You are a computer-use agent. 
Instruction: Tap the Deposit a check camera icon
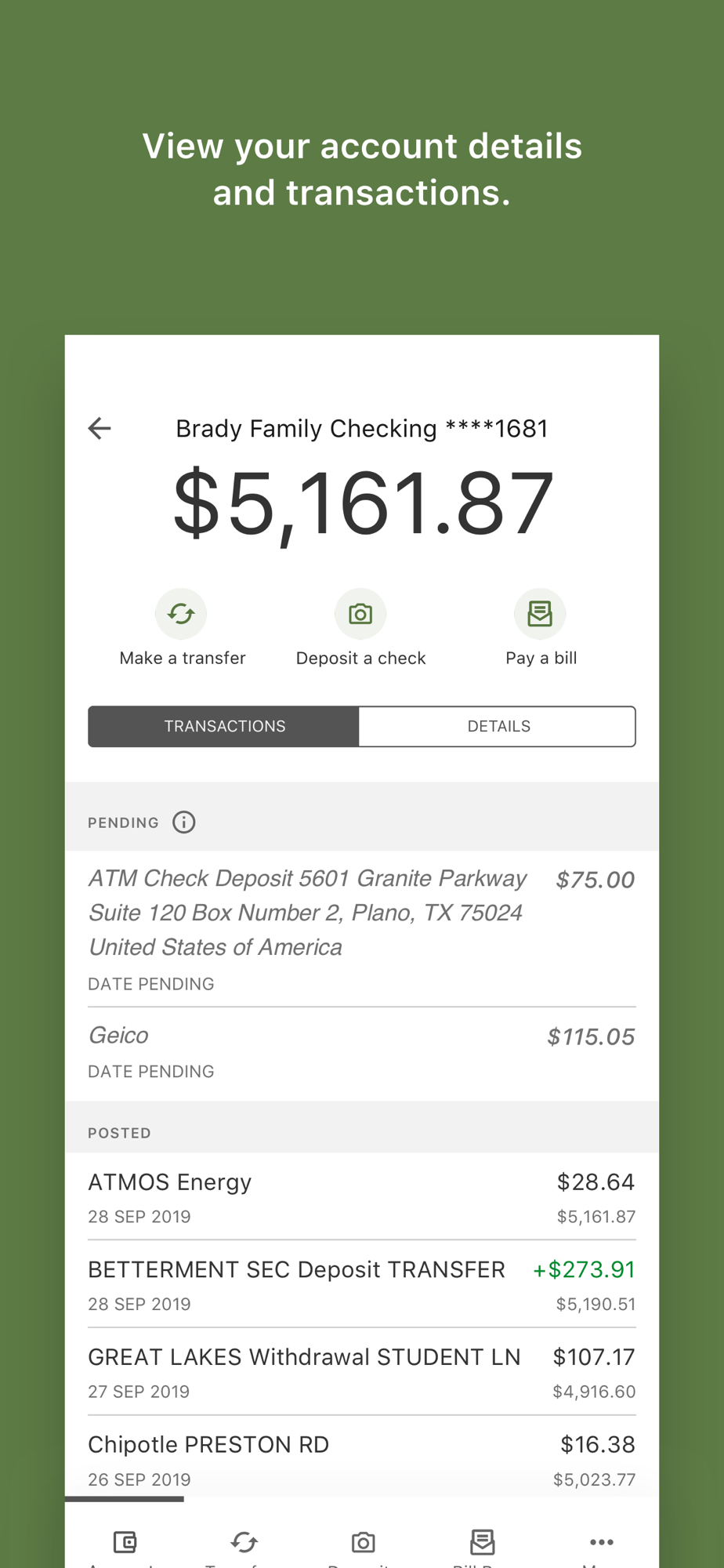pos(360,614)
